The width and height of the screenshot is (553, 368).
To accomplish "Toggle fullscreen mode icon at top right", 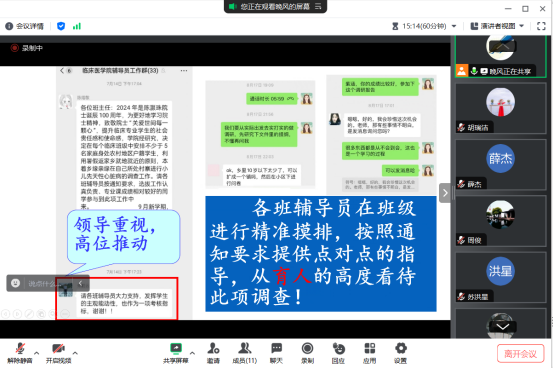I will [x=541, y=26].
